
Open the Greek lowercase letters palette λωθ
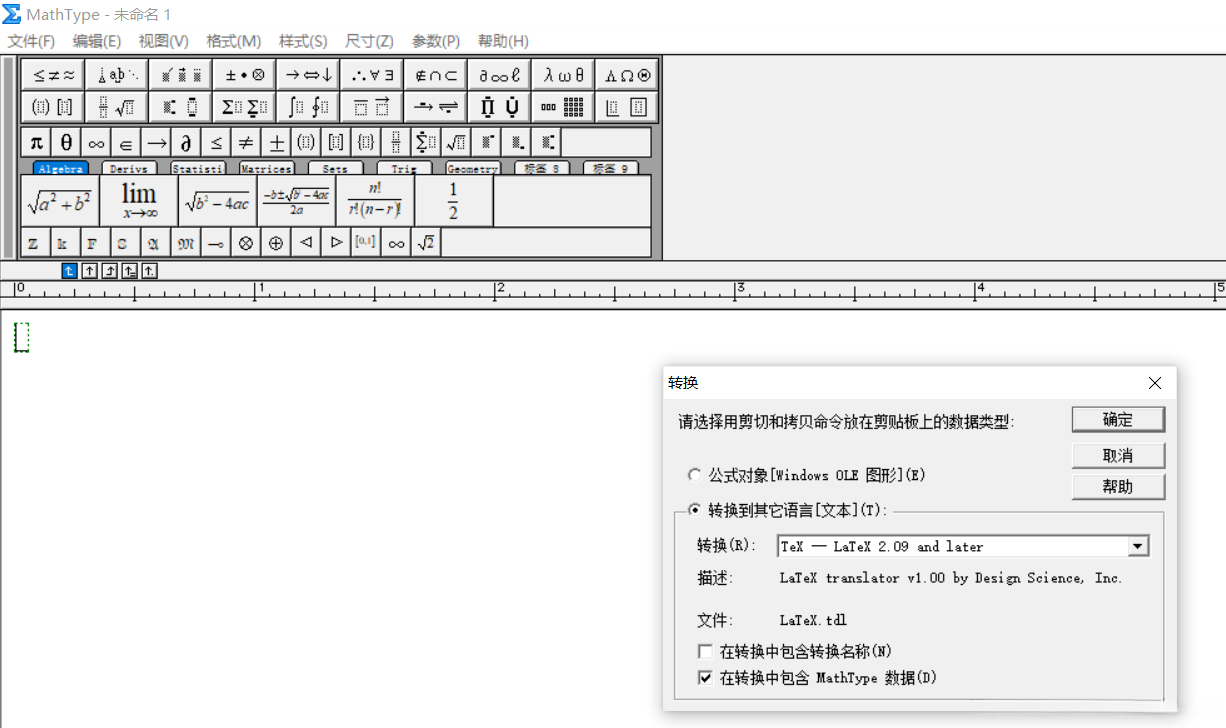point(563,73)
